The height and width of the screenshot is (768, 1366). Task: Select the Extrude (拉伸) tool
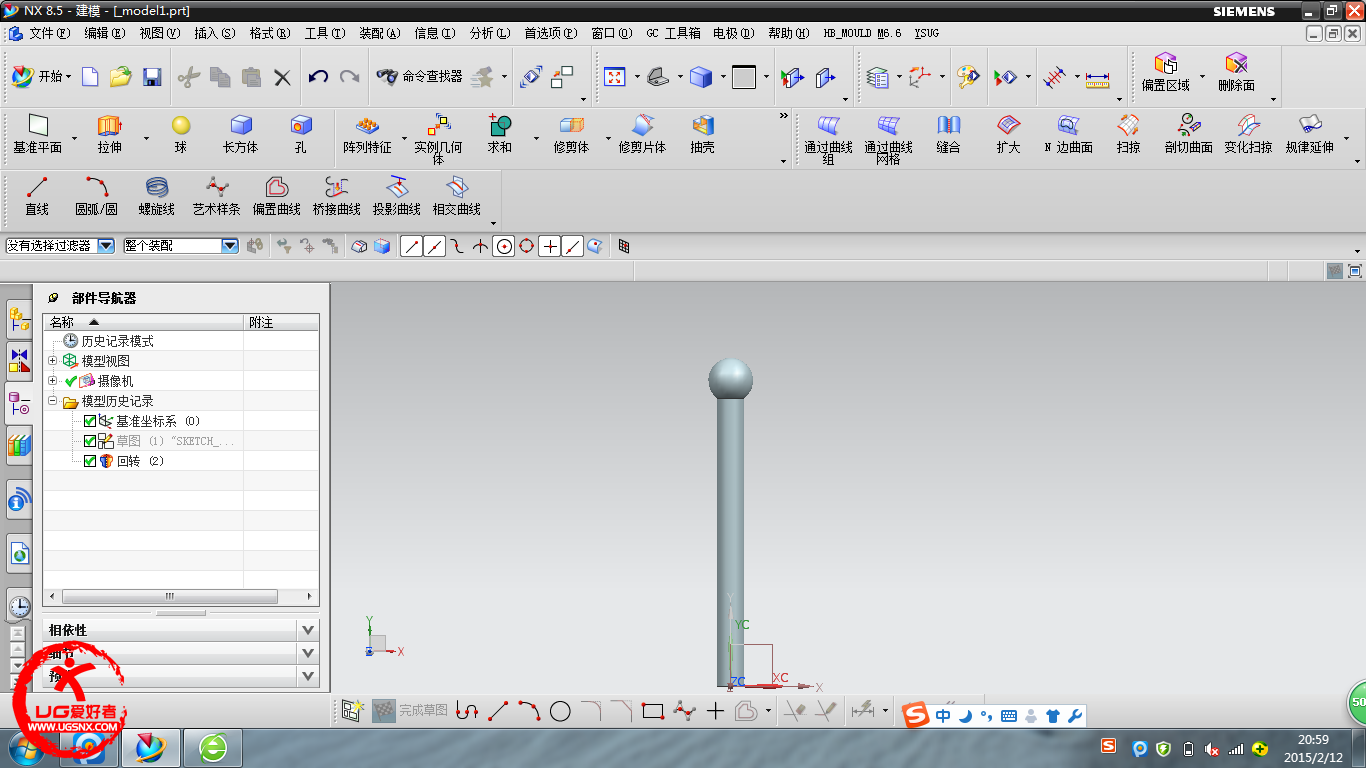109,135
